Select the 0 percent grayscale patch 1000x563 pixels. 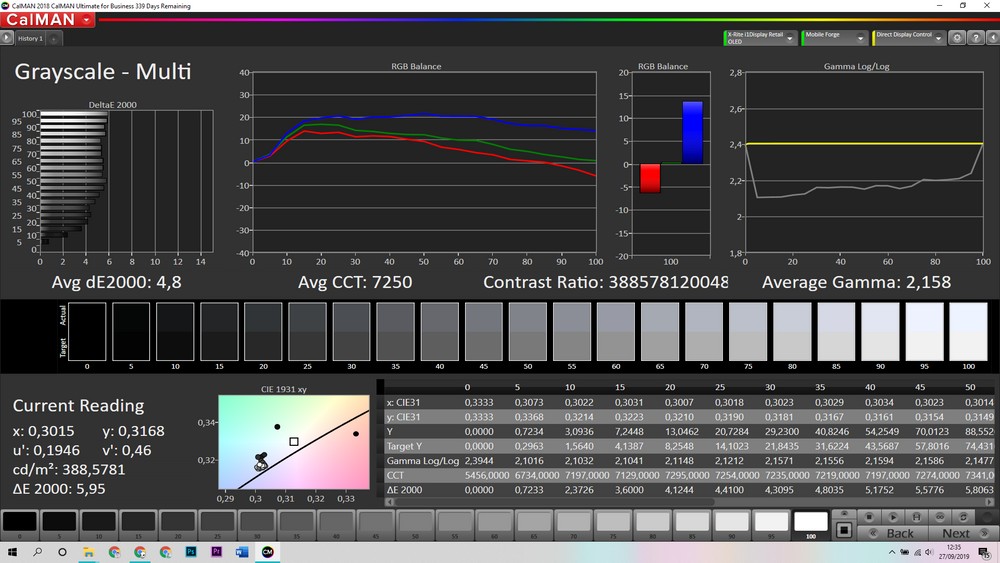point(20,525)
